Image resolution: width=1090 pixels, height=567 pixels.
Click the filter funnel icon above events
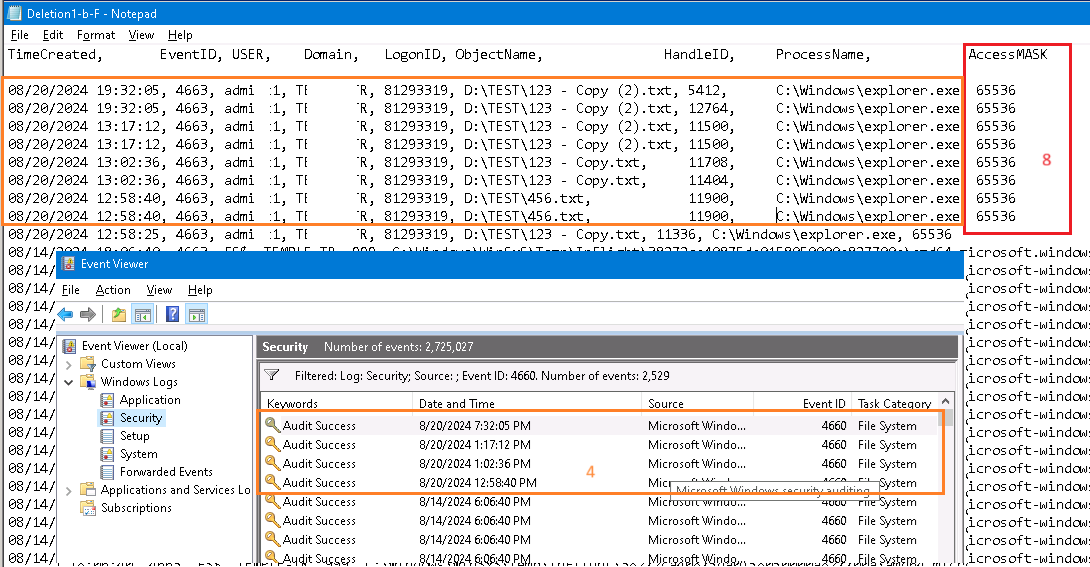272,375
